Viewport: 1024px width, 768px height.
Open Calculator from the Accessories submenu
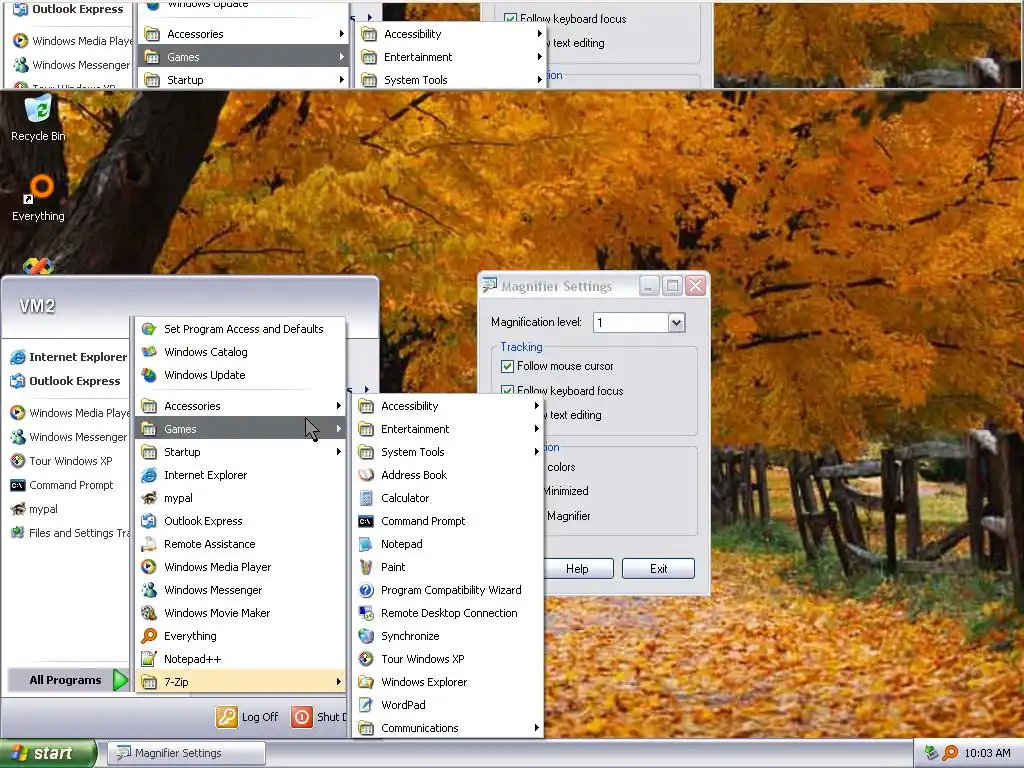pyautogui.click(x=448, y=498)
